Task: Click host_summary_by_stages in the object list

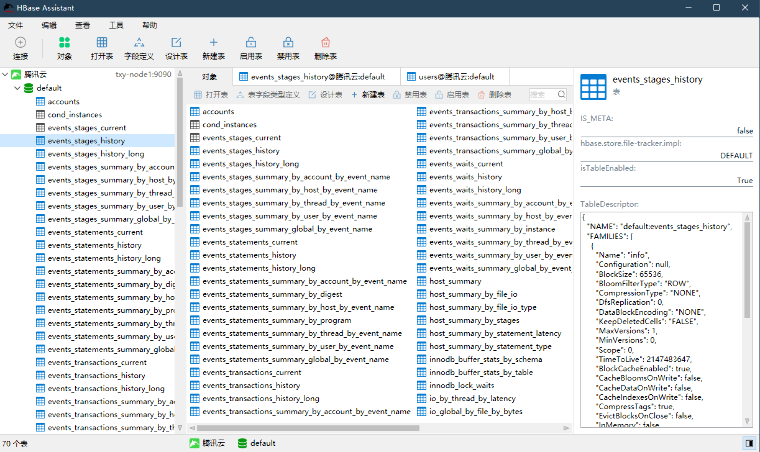Action: (x=474, y=320)
